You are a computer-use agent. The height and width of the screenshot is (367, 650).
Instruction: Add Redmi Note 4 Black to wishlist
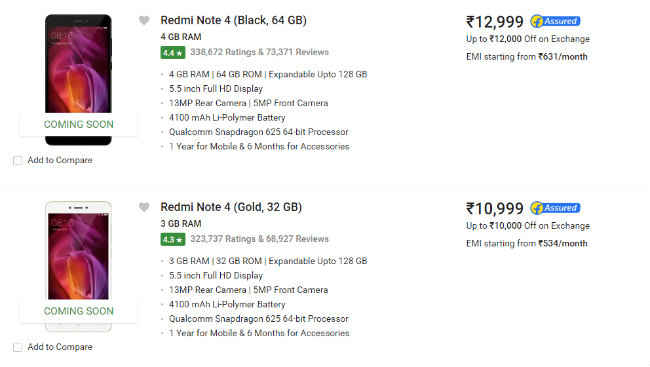pyautogui.click(x=144, y=20)
